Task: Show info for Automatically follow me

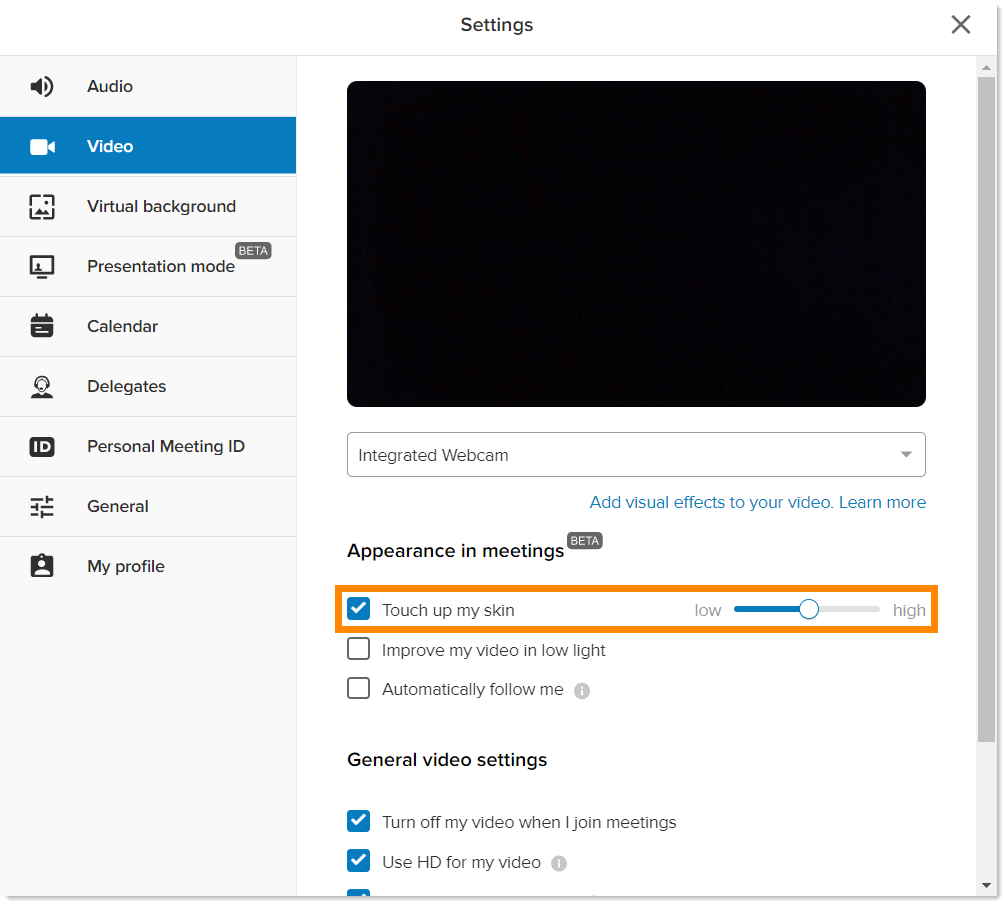Action: click(582, 691)
